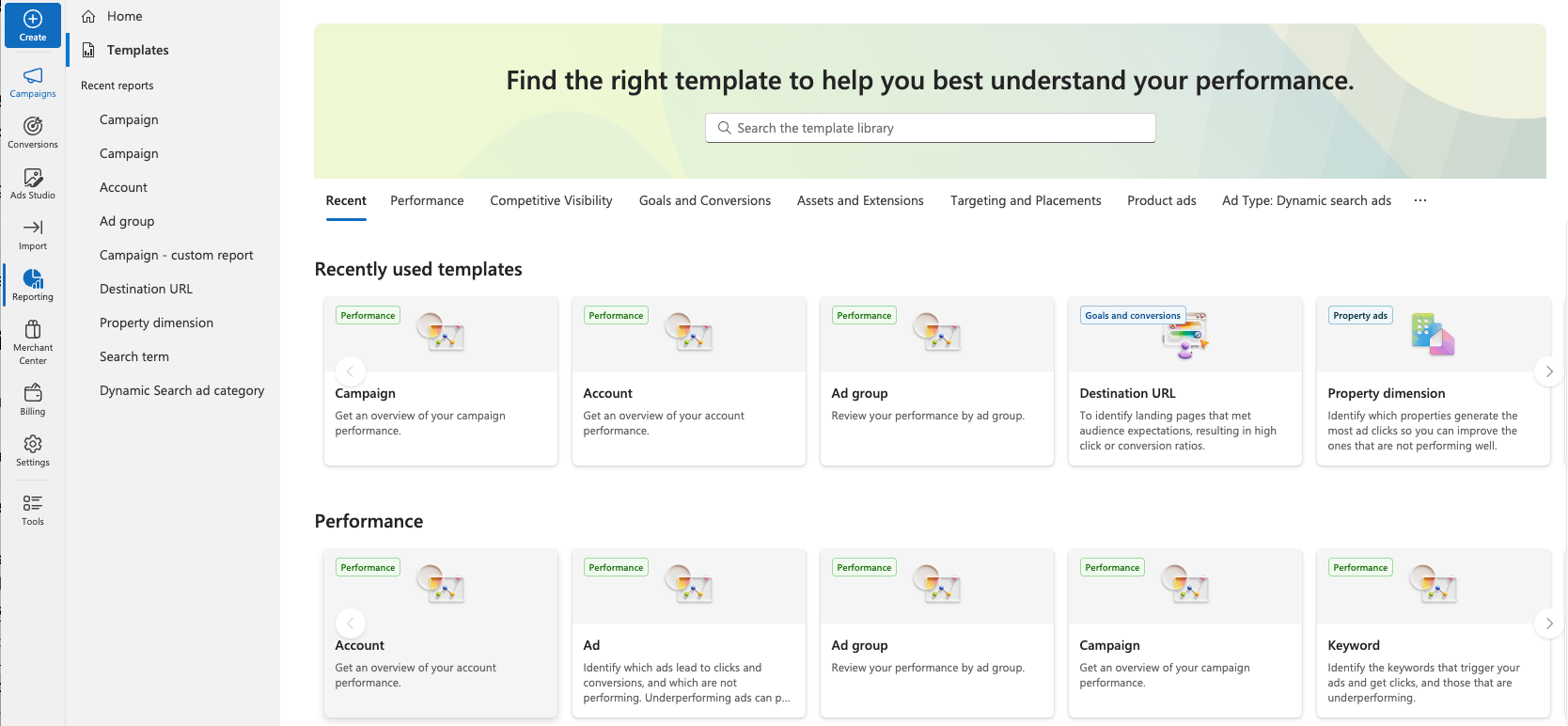The width and height of the screenshot is (1568, 726).
Task: Open the Property dimension template card
Action: pyautogui.click(x=1434, y=381)
